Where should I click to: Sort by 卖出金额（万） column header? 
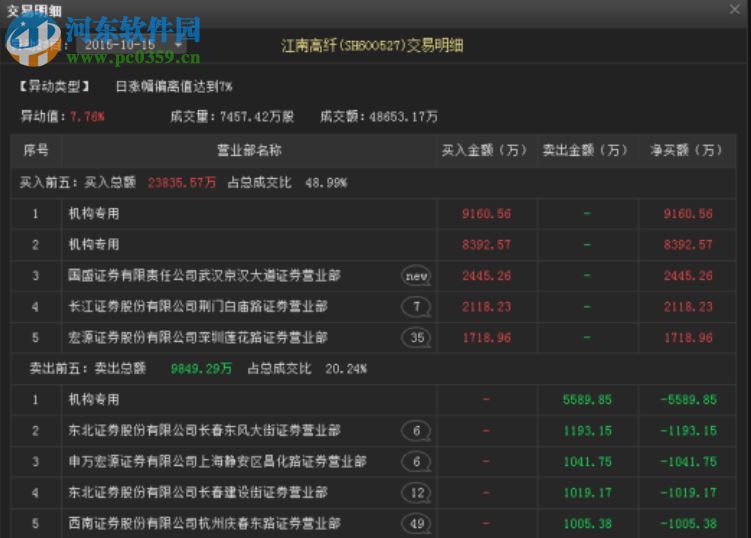tap(586, 150)
